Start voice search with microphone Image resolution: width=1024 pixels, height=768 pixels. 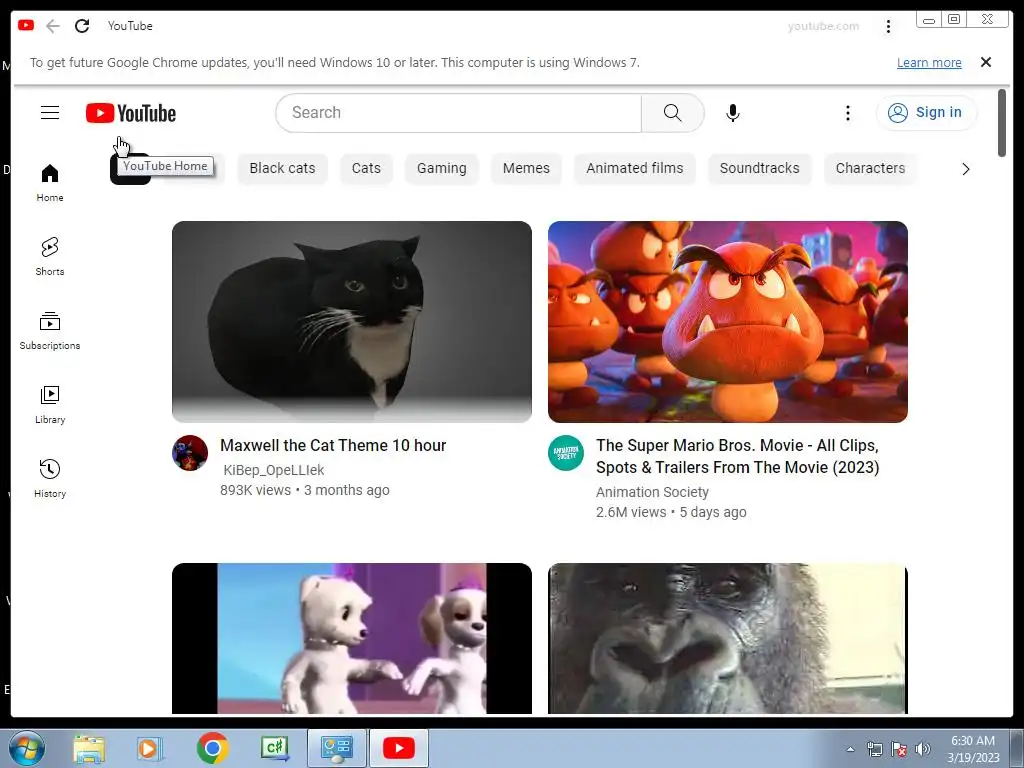tap(733, 112)
